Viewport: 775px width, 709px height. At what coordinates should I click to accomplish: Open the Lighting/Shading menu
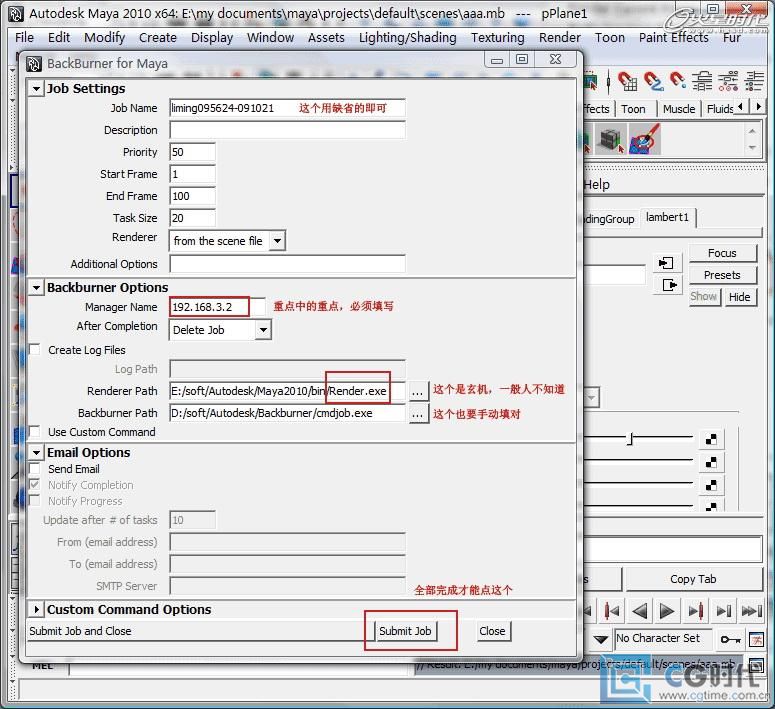coord(408,38)
